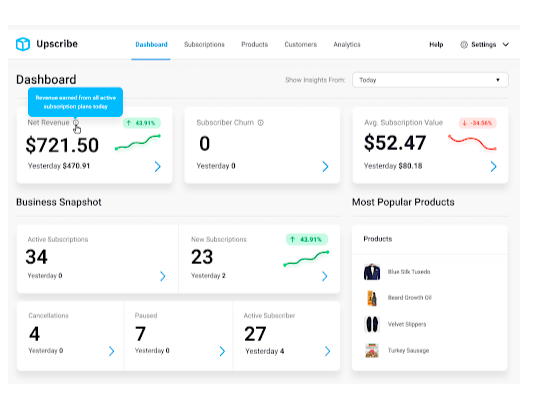This screenshot has width=533, height=397.
Task: Select the Blue Silk Tuxedo thumbnail
Action: tap(372, 272)
